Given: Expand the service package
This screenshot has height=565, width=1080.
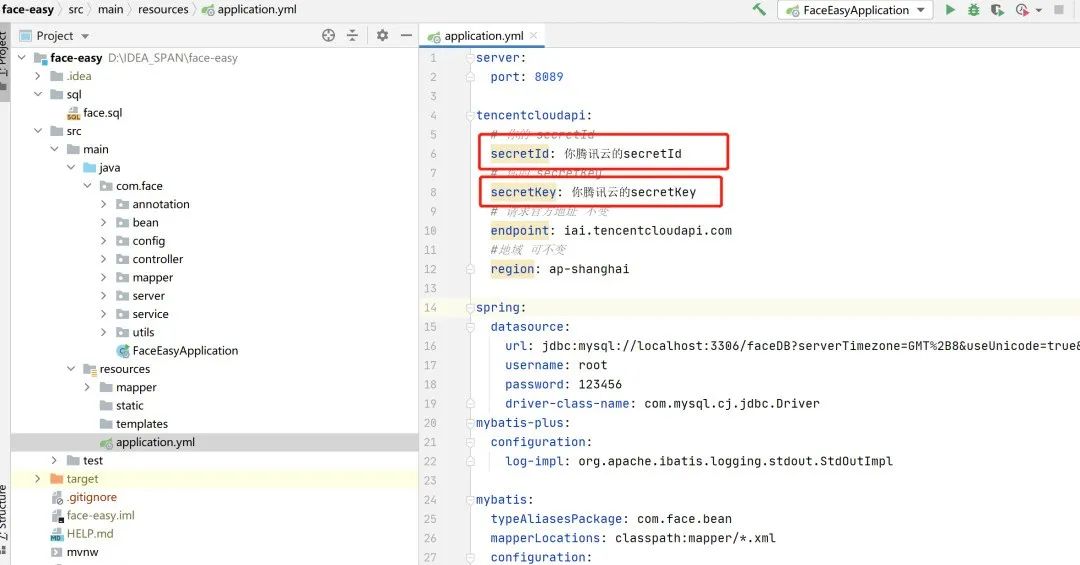Looking at the screenshot, I should tap(103, 314).
